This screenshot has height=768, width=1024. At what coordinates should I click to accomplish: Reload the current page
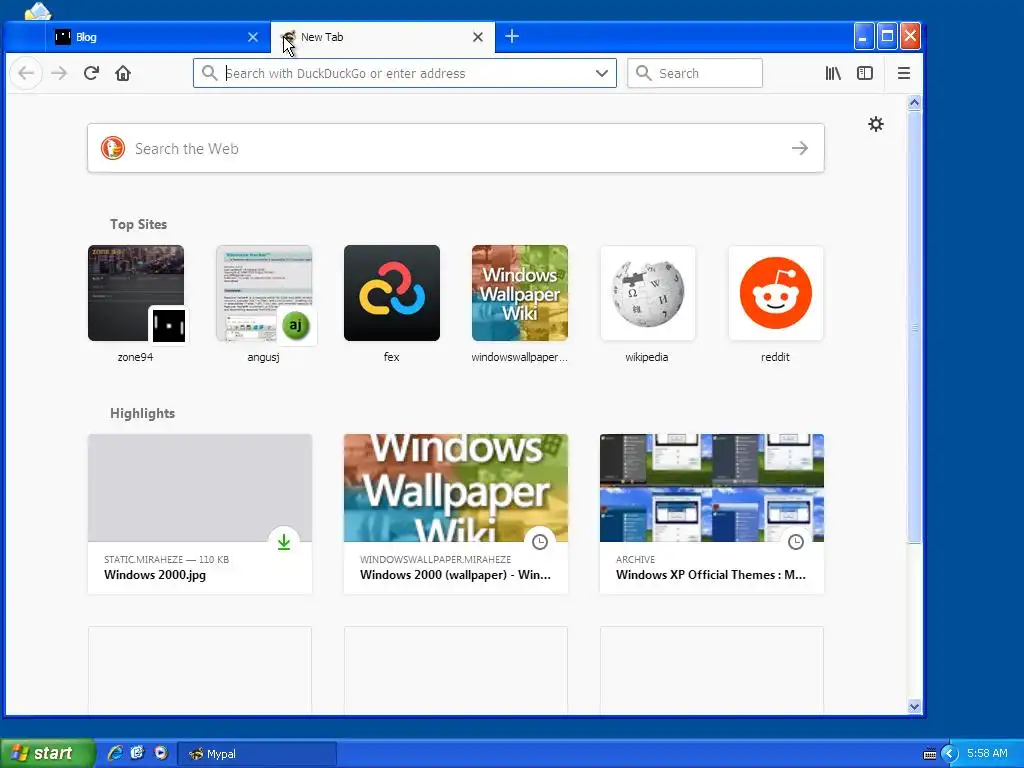point(91,73)
